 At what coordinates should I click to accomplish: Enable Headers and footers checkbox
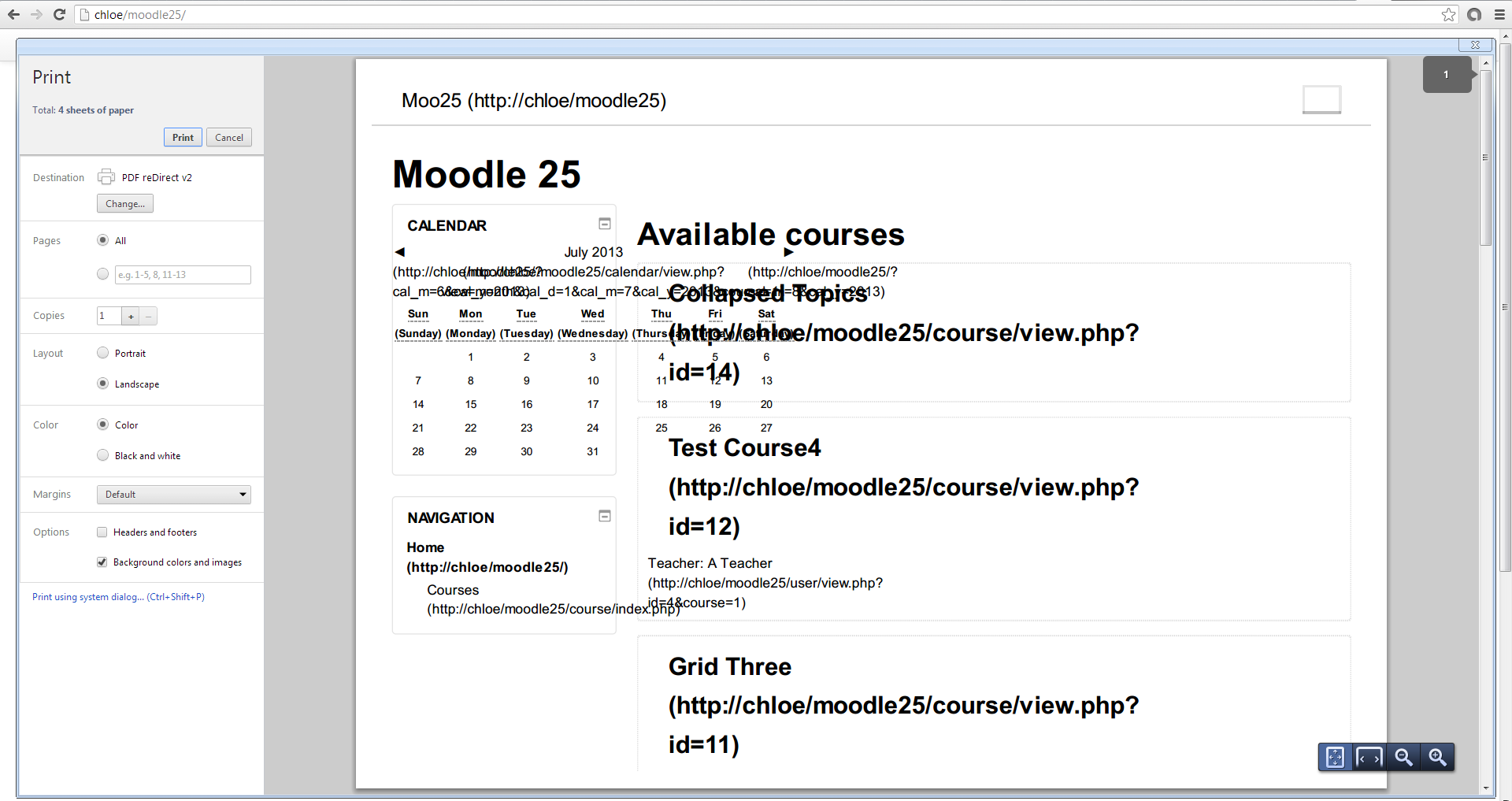(102, 532)
